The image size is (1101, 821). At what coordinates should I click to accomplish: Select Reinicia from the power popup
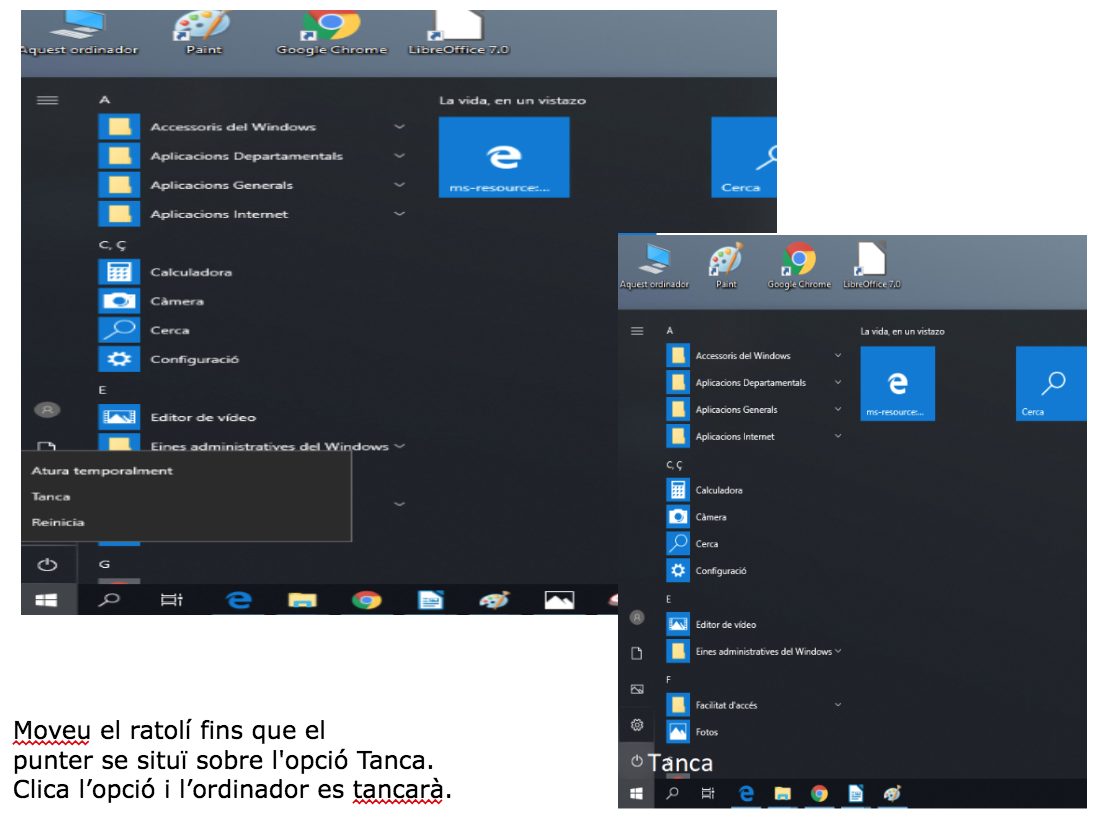tap(58, 522)
